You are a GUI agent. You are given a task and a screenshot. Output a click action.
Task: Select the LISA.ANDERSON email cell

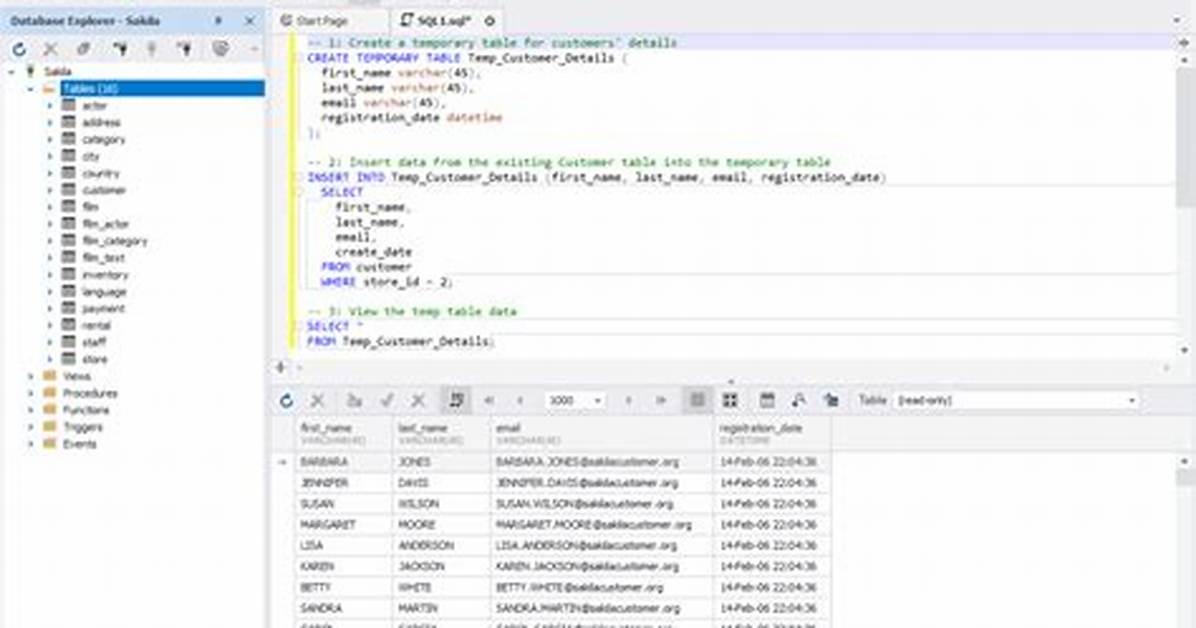coord(602,546)
